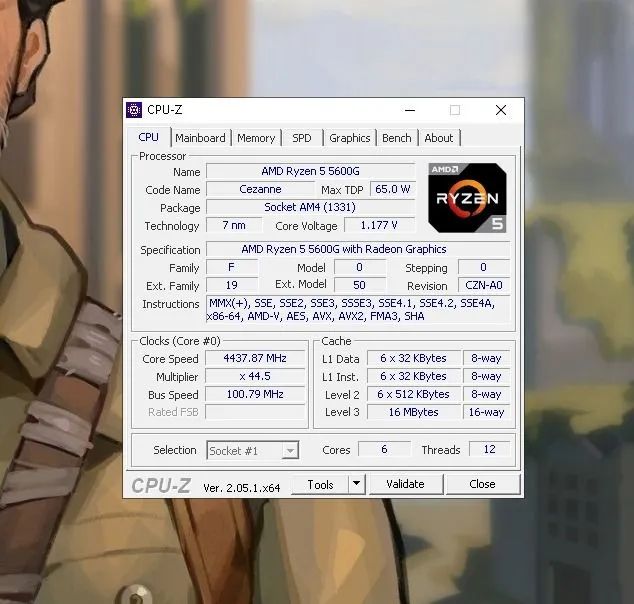Click the Validate button
Screen dimensions: 634x604
[406, 484]
